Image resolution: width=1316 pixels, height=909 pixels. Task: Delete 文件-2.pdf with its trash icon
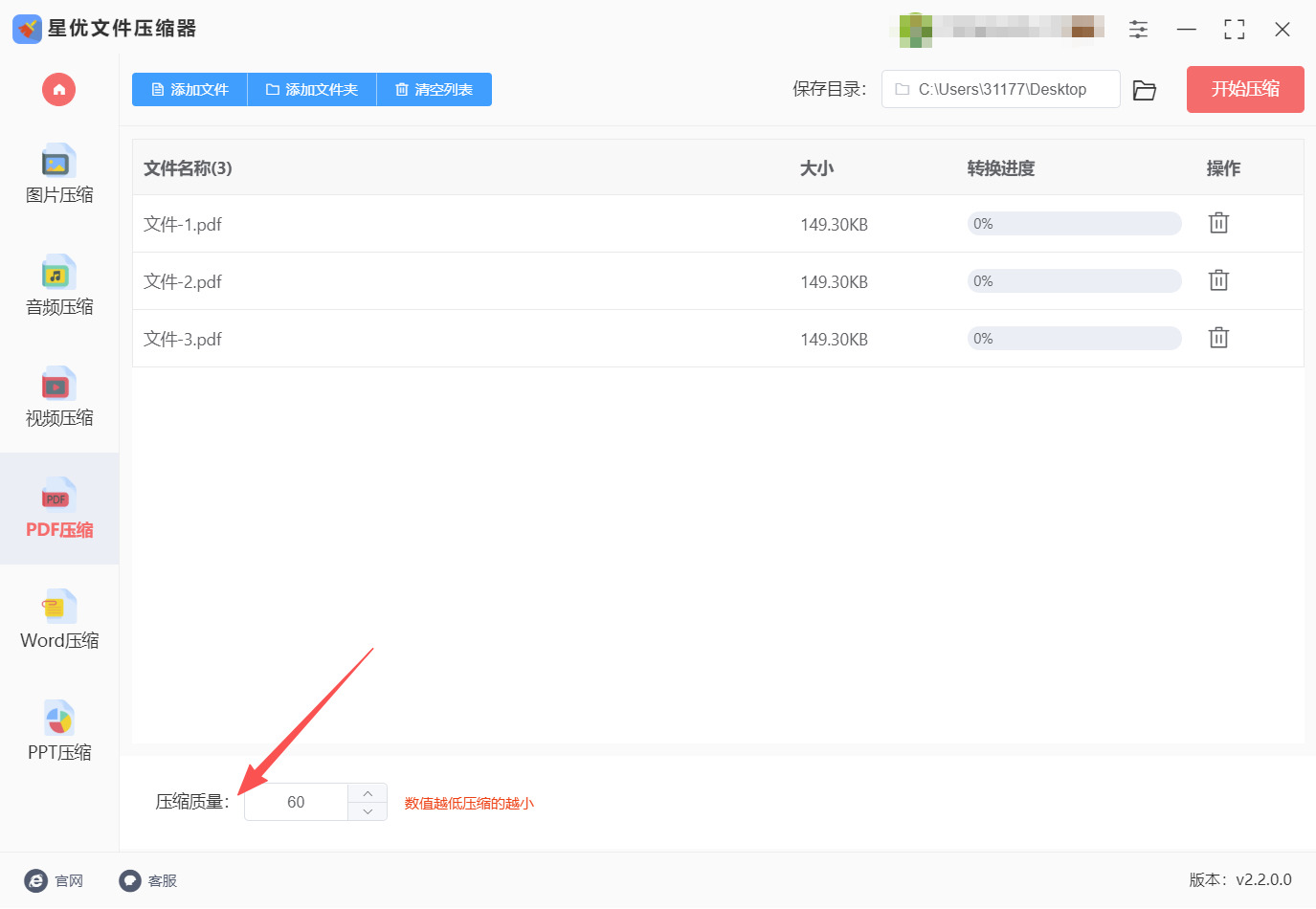tap(1218, 280)
